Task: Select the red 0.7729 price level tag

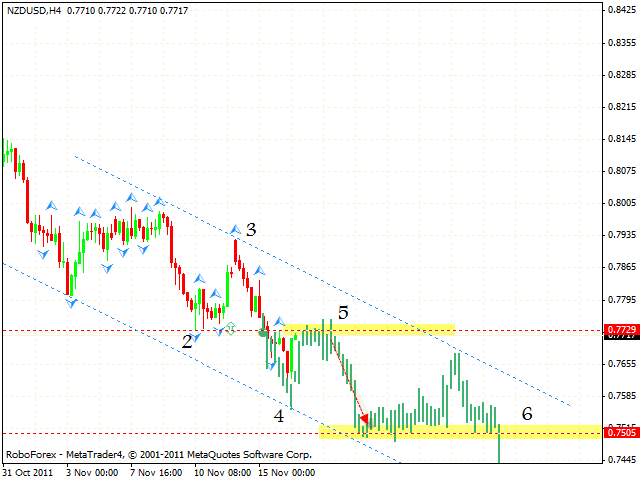Action: click(620, 329)
